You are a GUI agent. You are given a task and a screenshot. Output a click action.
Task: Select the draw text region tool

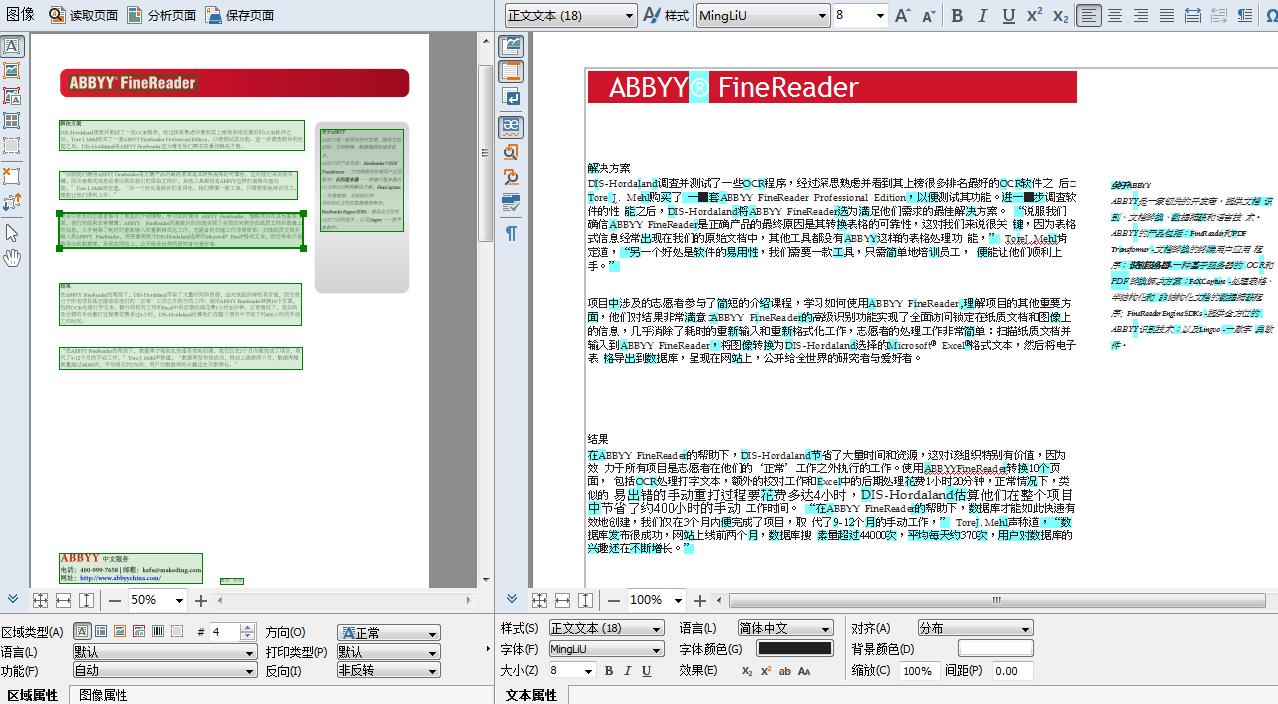(x=14, y=46)
